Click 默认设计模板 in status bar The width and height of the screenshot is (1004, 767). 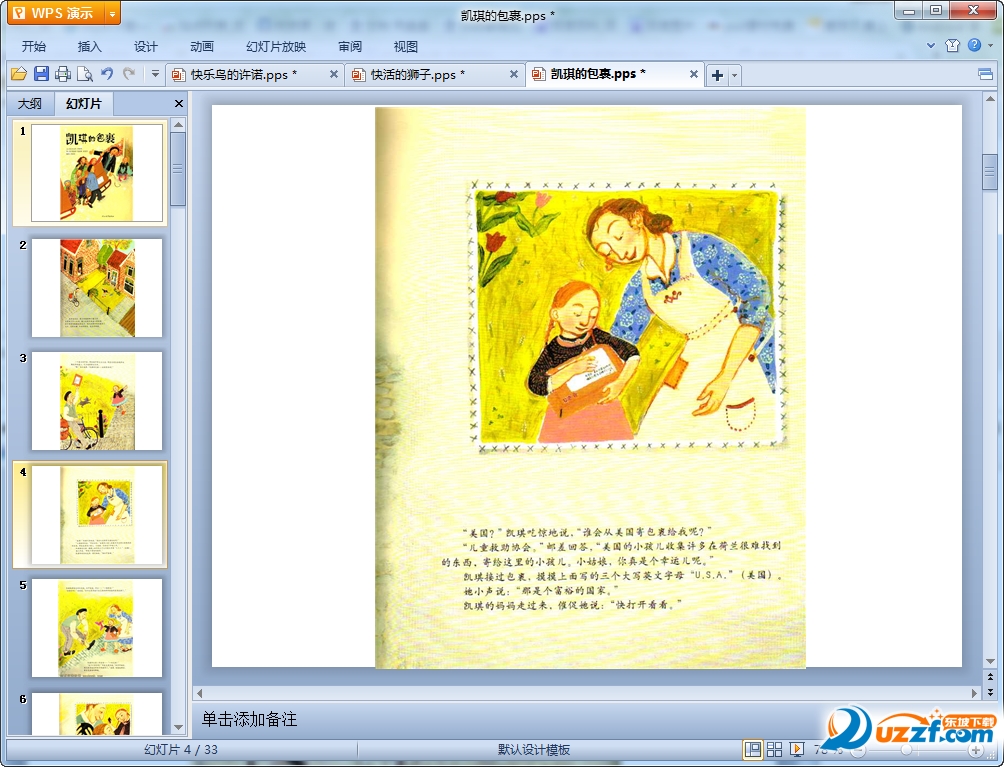(534, 750)
